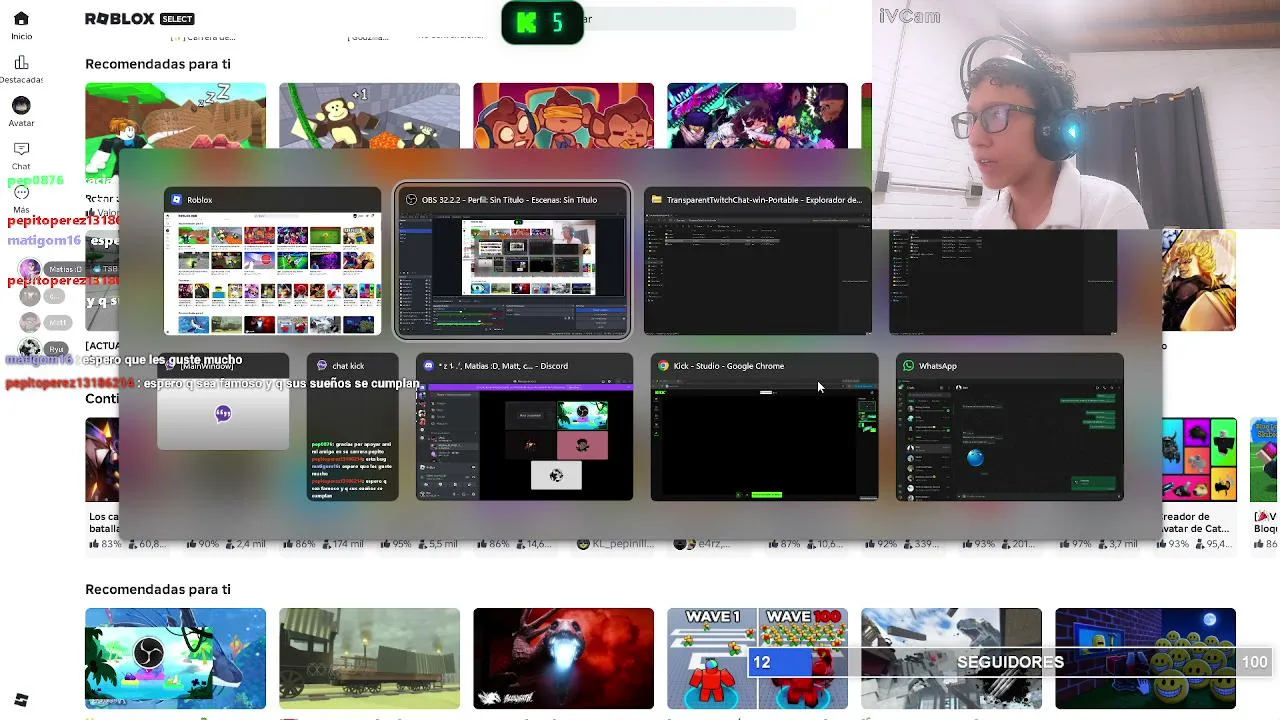The height and width of the screenshot is (720, 1280).
Task: Open the Más three-dots icon in Roblox sidebar
Action: click(x=21, y=193)
